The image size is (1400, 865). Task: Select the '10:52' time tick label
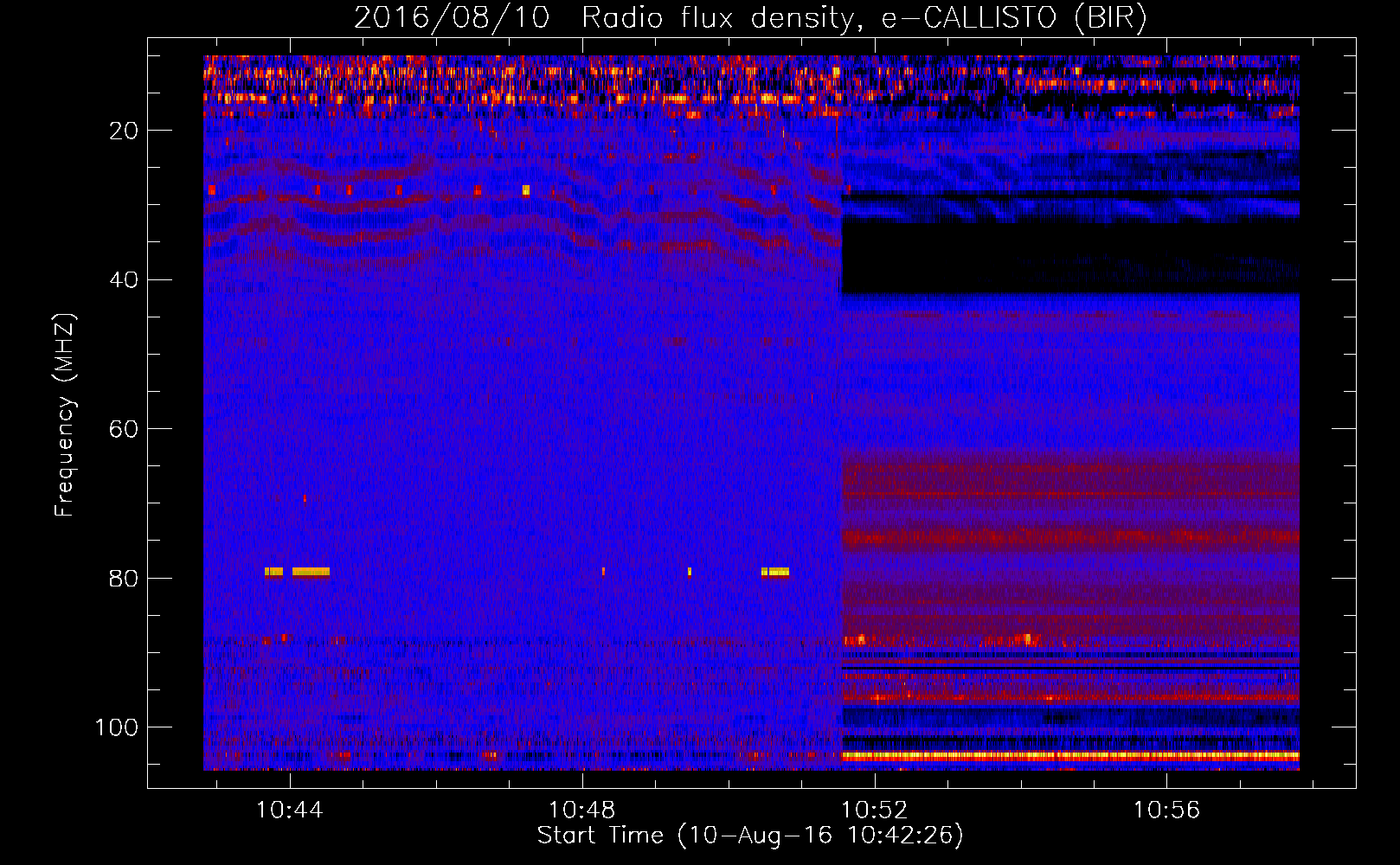point(875,810)
